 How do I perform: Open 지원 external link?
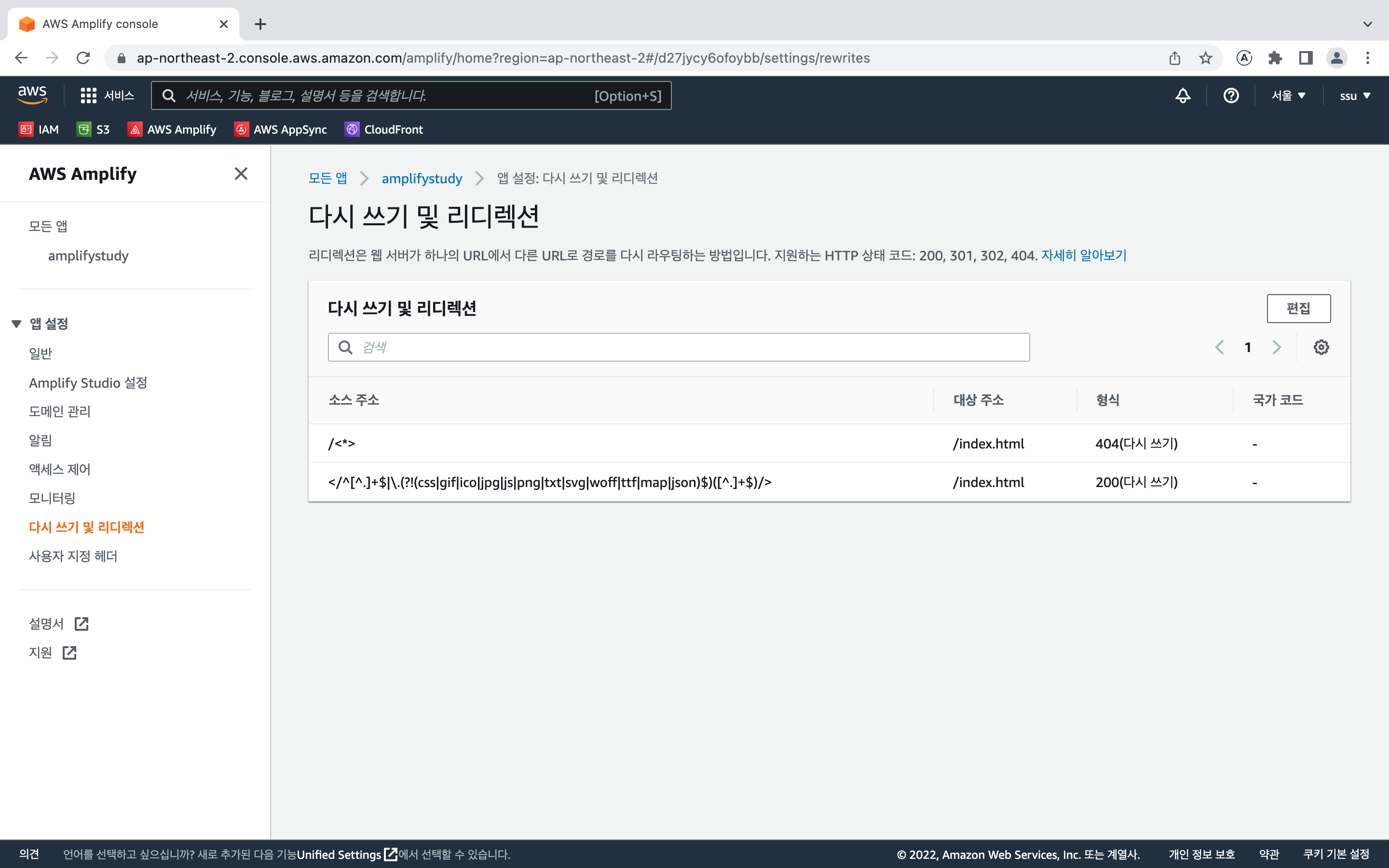click(x=52, y=653)
